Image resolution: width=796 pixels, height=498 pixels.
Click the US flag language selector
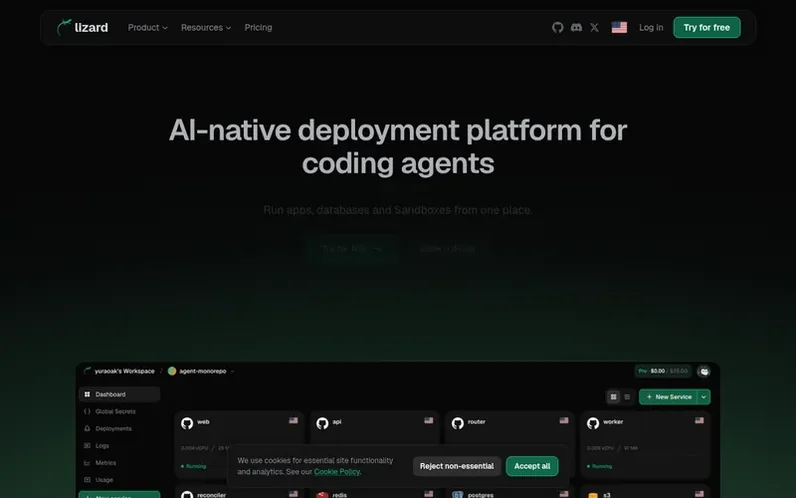(x=619, y=27)
